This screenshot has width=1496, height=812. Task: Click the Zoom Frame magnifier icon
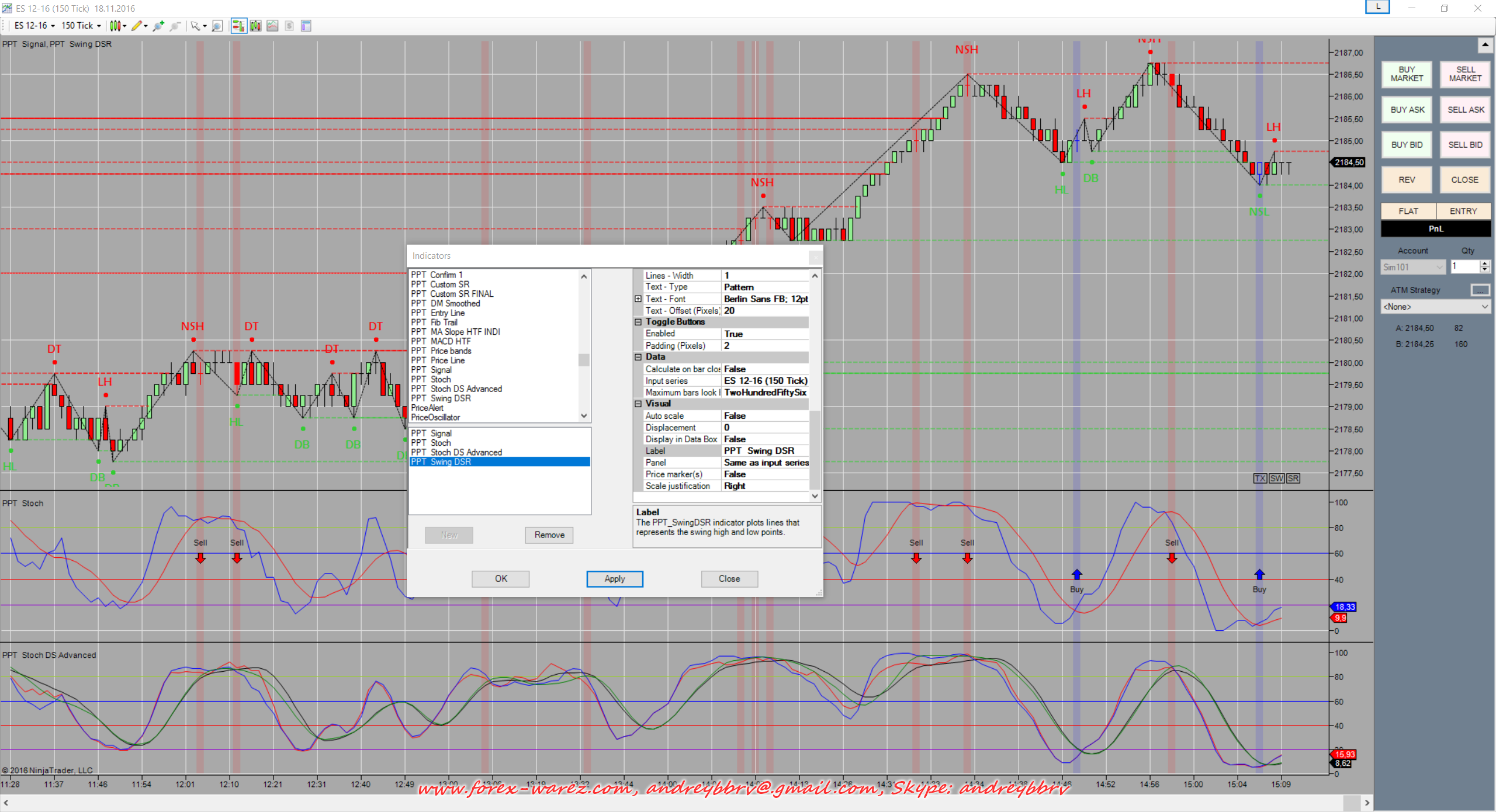coord(217,26)
